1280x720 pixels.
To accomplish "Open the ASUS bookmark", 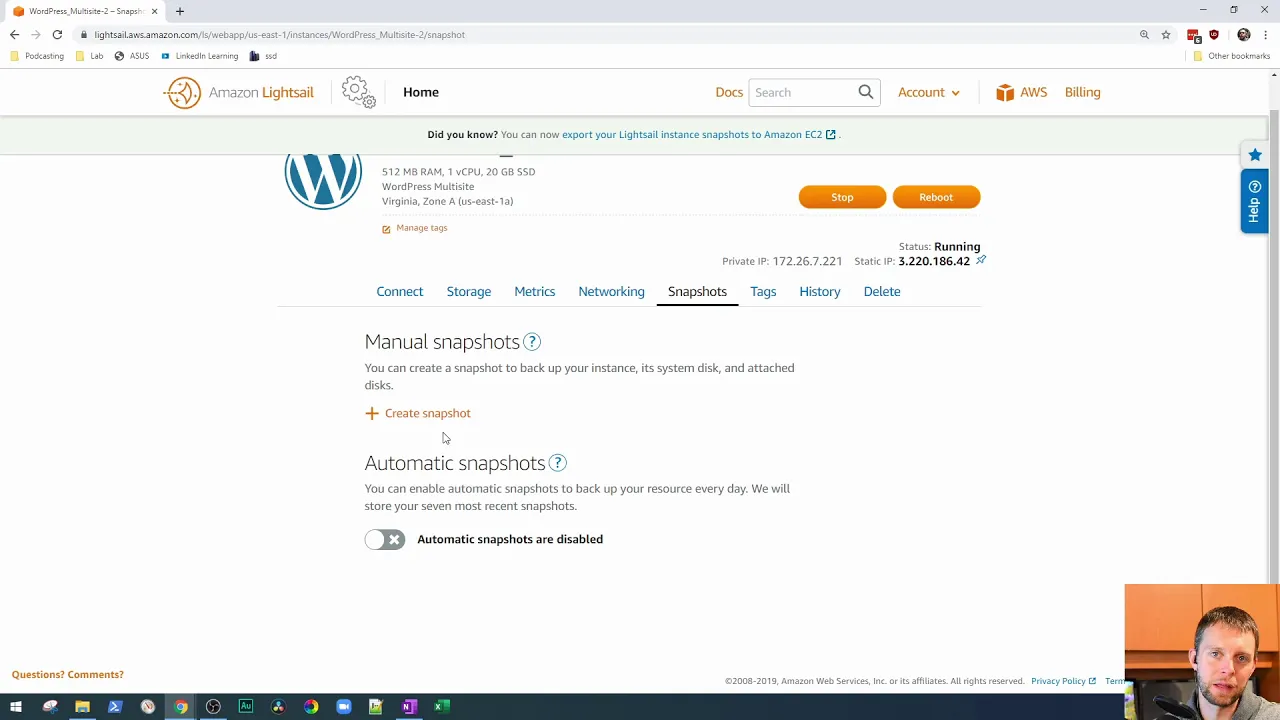I will (132, 56).
